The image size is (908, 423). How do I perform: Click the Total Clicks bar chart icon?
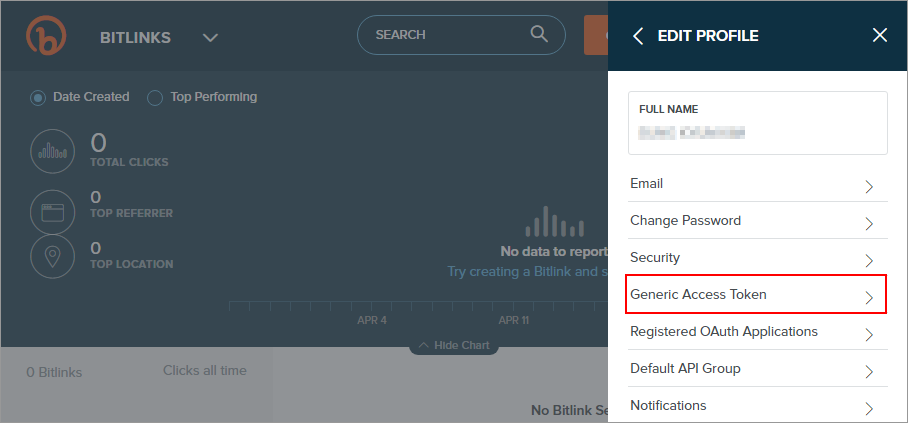click(x=52, y=152)
